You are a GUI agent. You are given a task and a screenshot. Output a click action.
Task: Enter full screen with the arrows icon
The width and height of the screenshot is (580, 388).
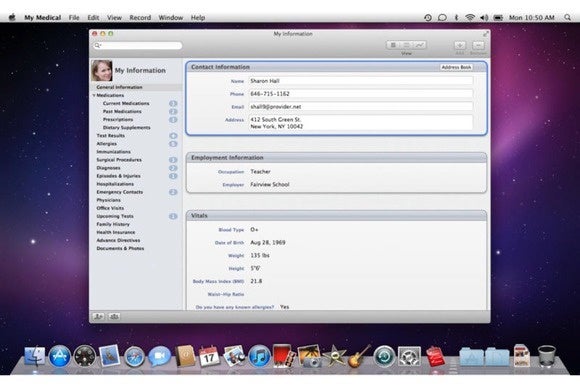coord(485,34)
